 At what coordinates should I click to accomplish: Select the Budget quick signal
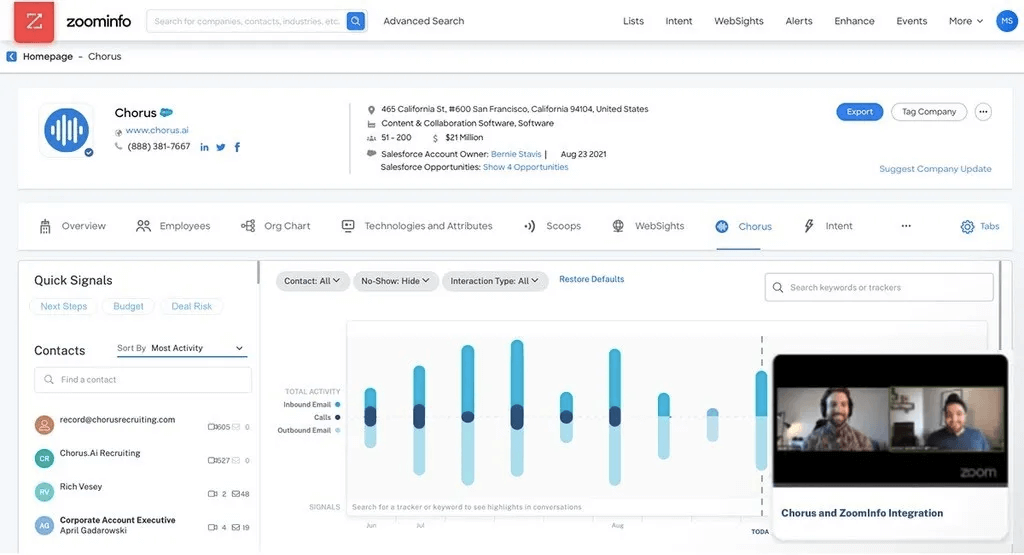pos(128,306)
